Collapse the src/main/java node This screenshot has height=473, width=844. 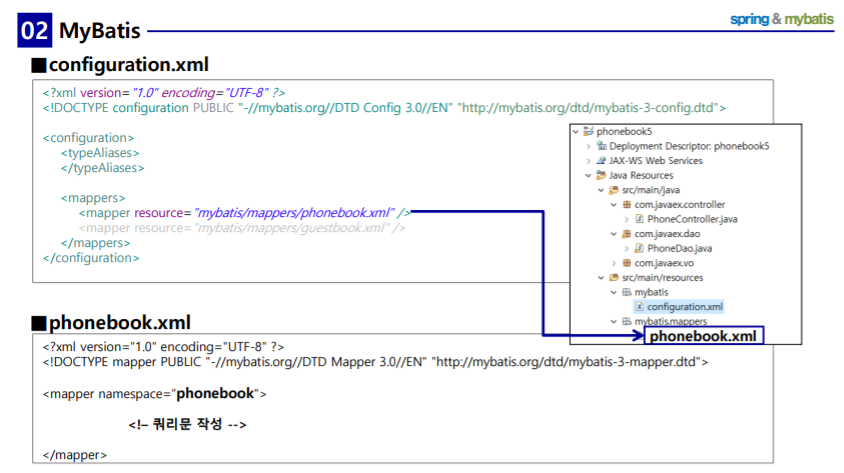pos(601,190)
